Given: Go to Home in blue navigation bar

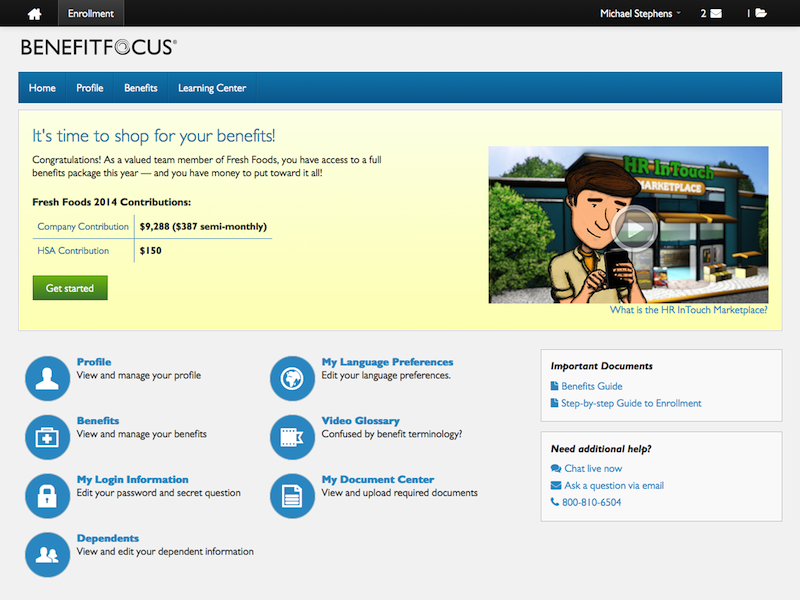Looking at the screenshot, I should coord(42,88).
